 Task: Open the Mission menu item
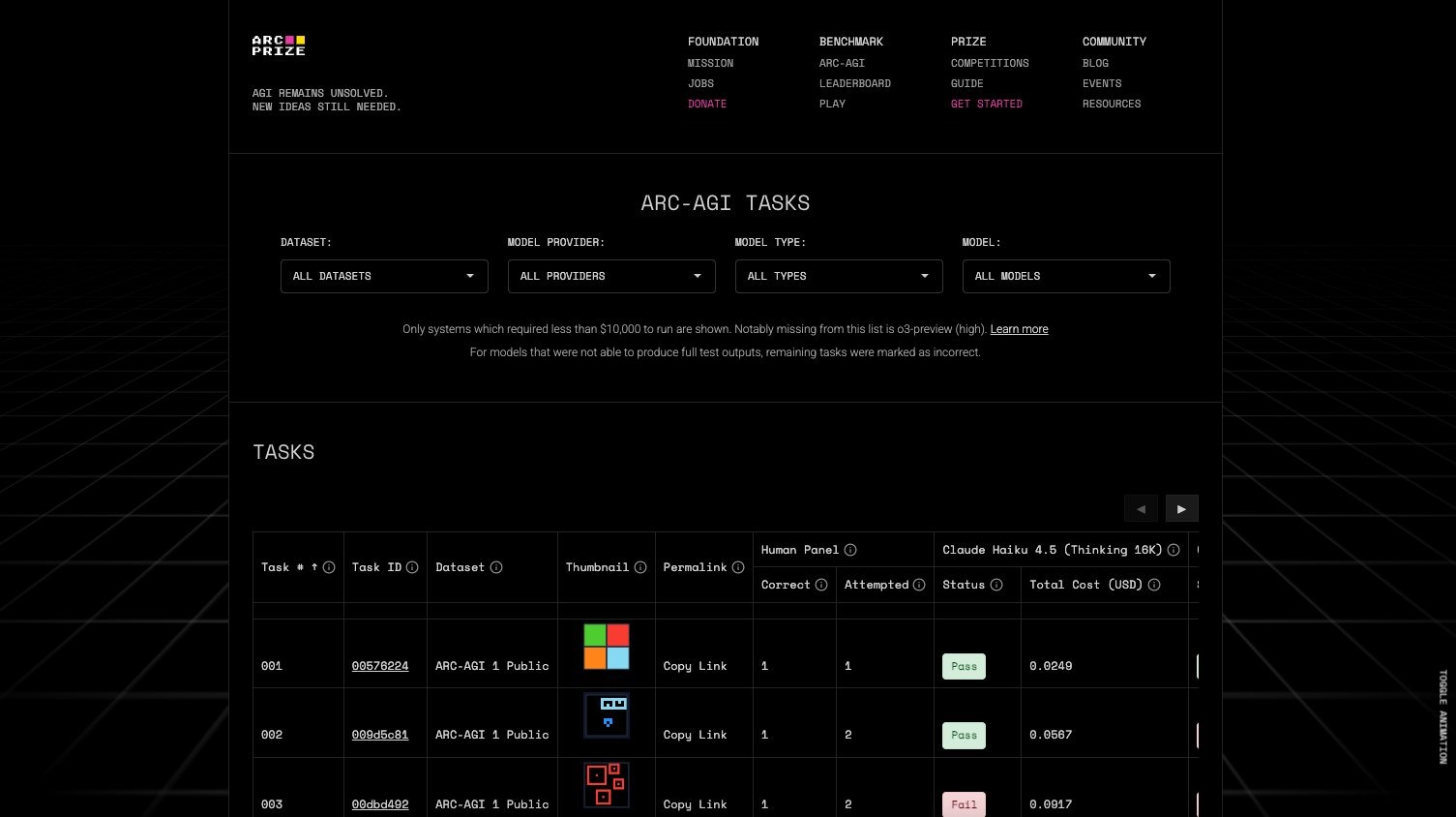click(x=710, y=63)
